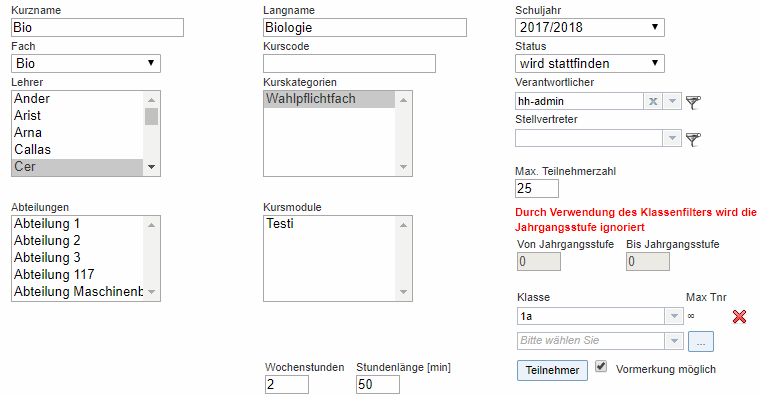Select Cer in Lehrer list
Screen dimensions: 759x397
point(77,167)
